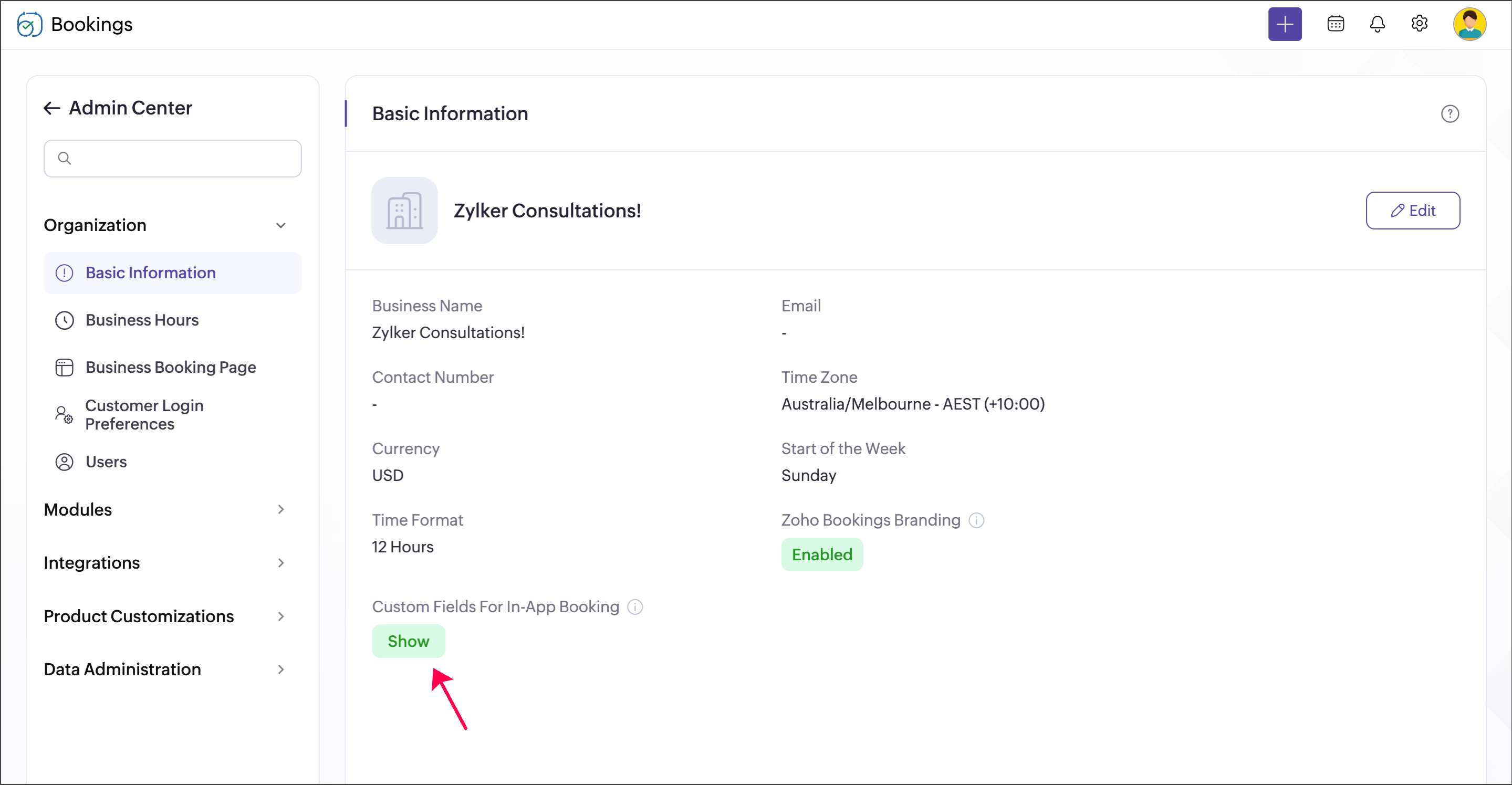
Task: Expand the Modules section
Action: (x=280, y=509)
